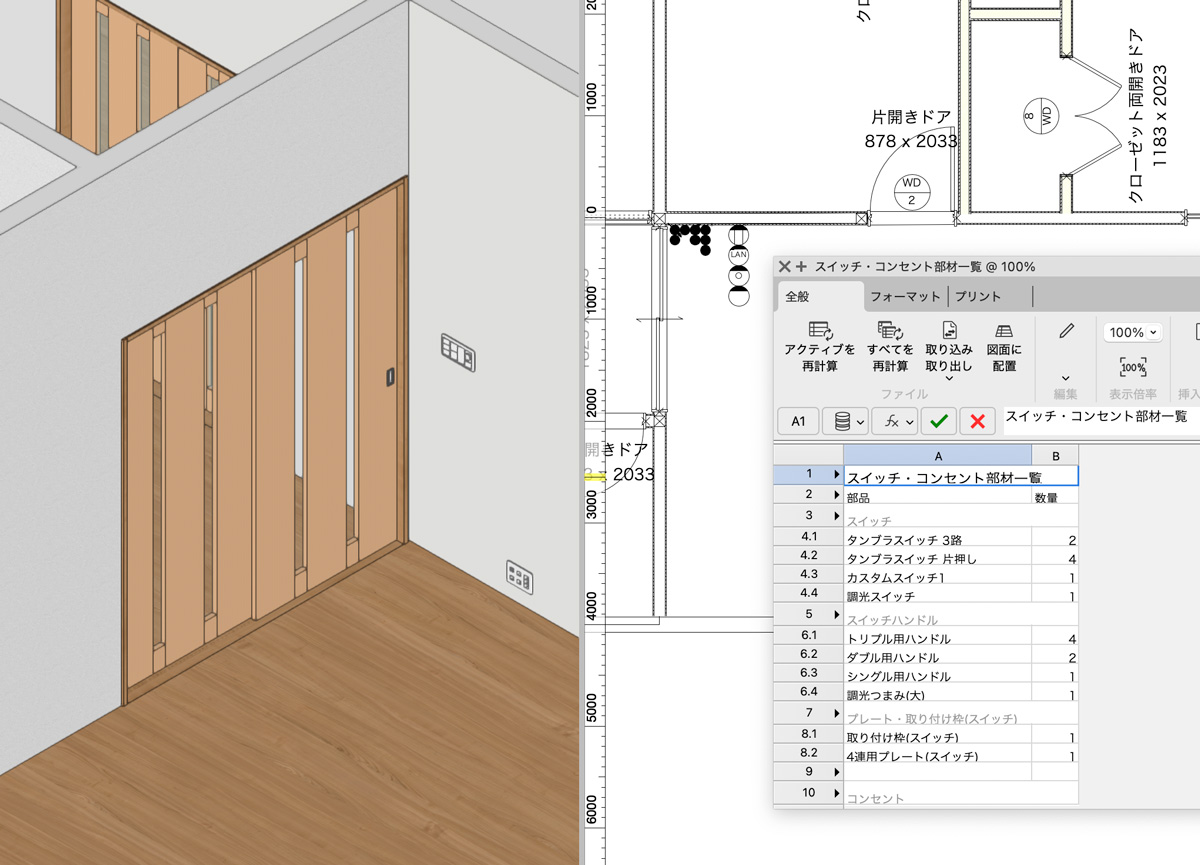Click the plus icon in worksheet title bar
Viewport: 1200px width, 865px height.
(801, 267)
